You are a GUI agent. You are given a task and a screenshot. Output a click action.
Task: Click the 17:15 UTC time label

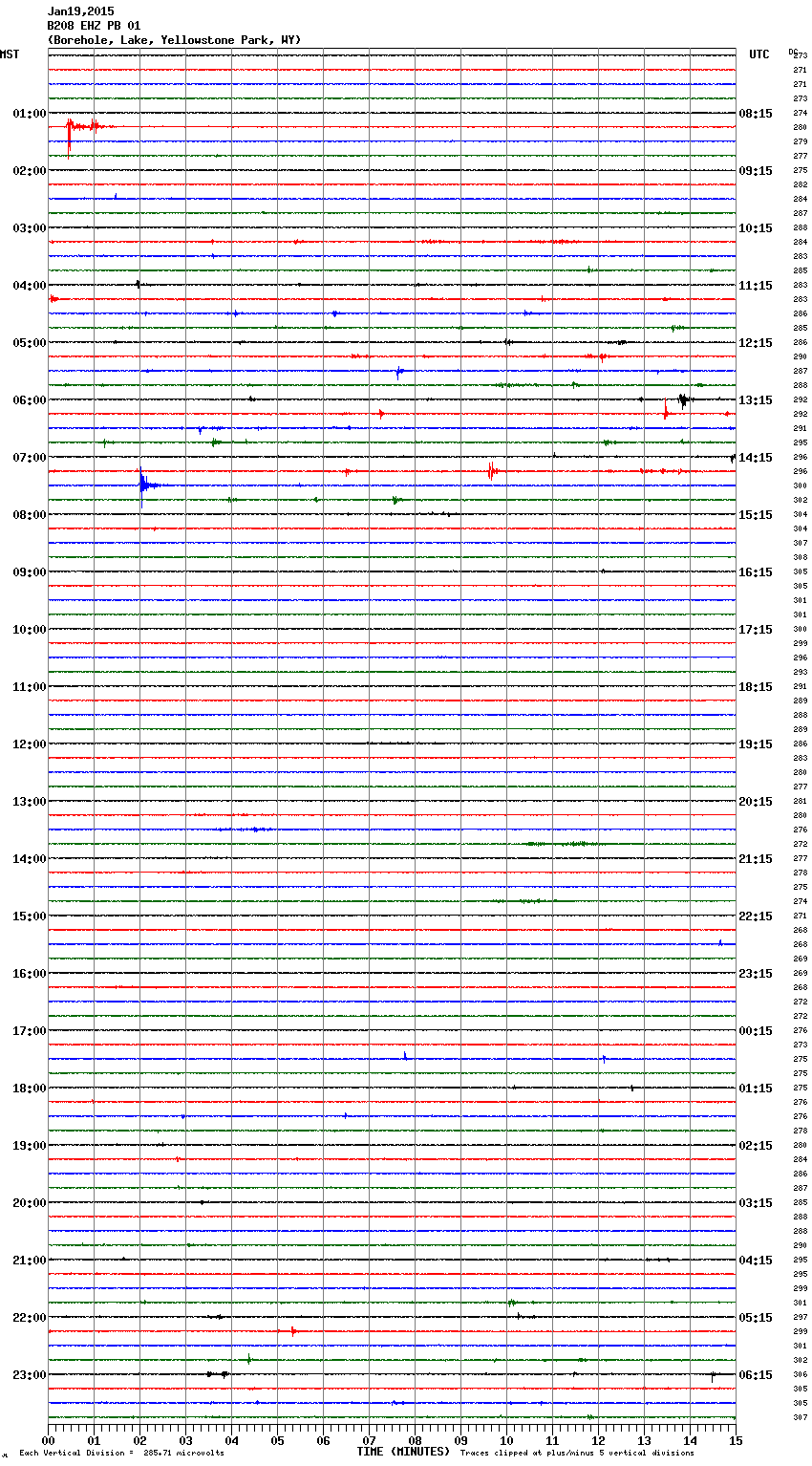pos(756,630)
